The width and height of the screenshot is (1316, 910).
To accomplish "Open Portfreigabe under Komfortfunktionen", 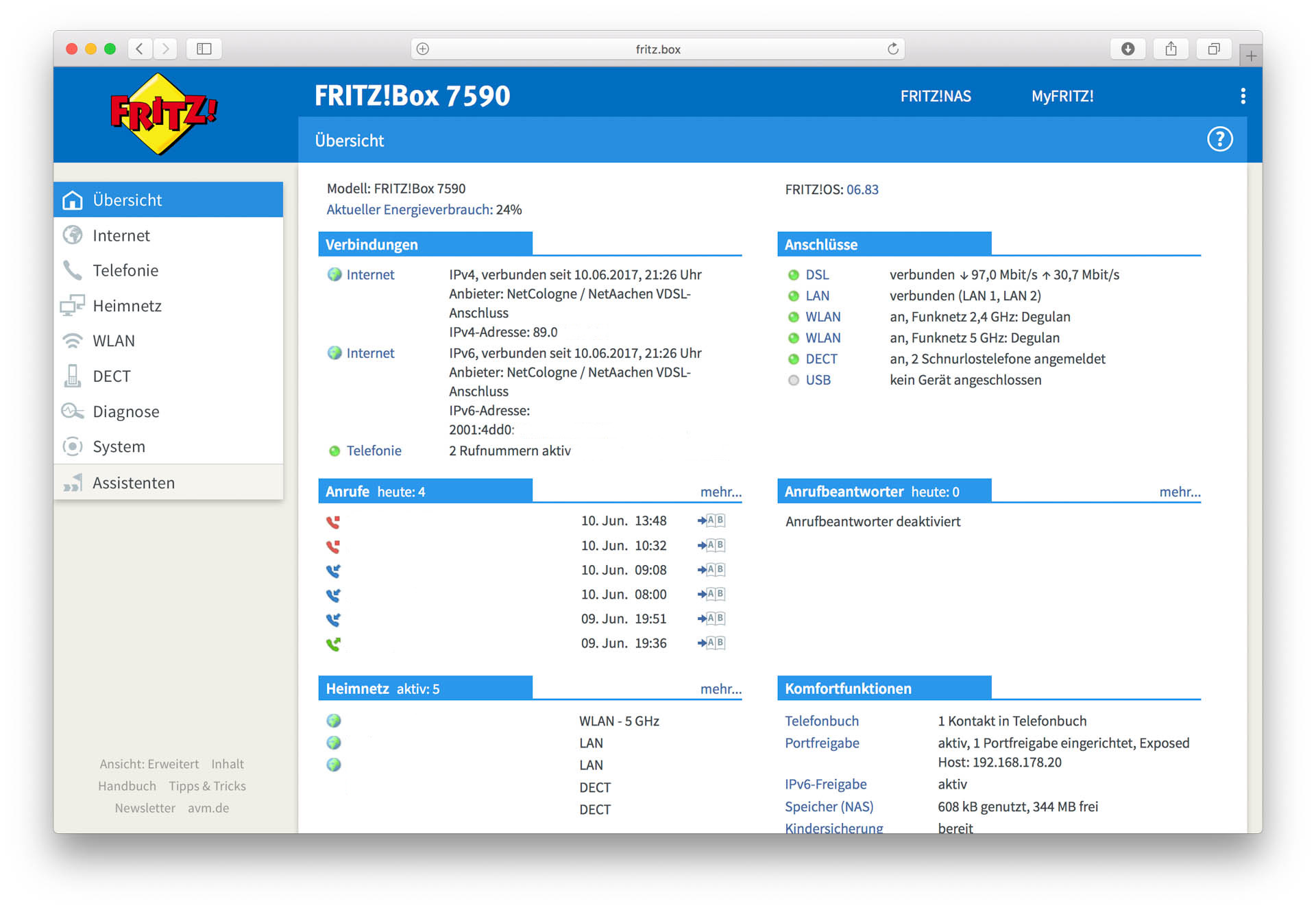I will click(x=822, y=743).
